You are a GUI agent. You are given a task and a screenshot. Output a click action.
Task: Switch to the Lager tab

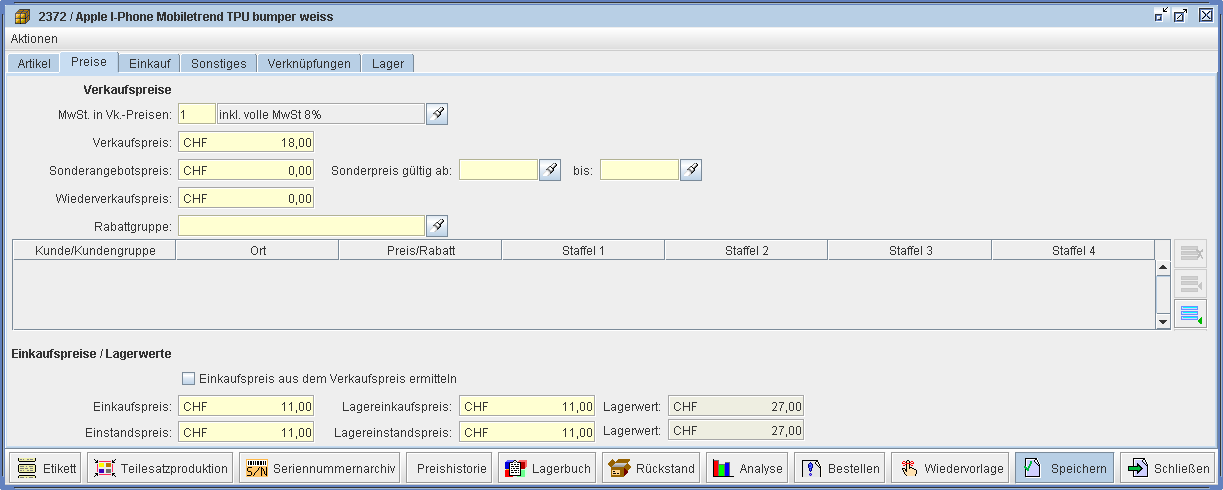pyautogui.click(x=387, y=63)
